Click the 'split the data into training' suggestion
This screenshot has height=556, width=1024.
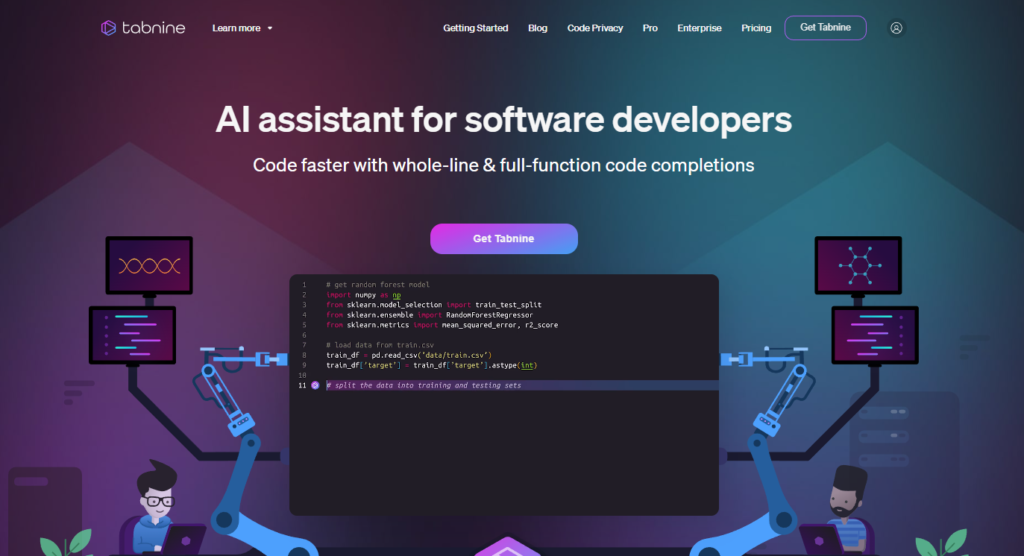tap(424, 385)
